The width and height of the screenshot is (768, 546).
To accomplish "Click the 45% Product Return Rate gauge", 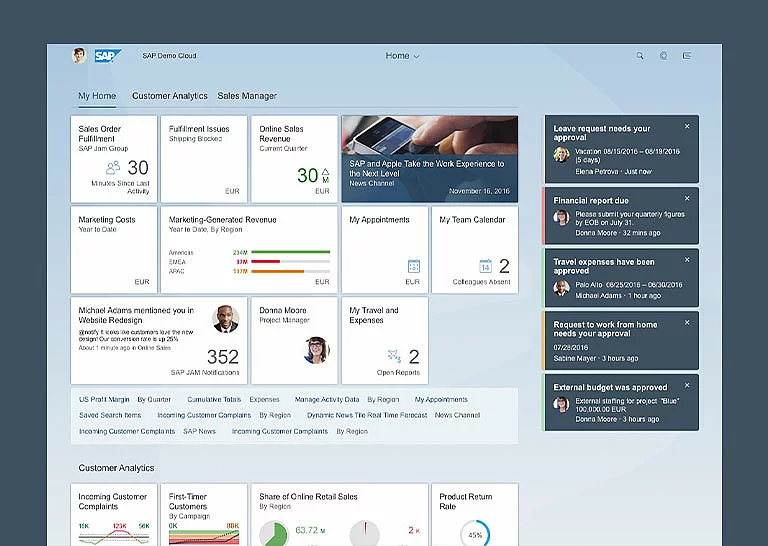I will tap(475, 534).
